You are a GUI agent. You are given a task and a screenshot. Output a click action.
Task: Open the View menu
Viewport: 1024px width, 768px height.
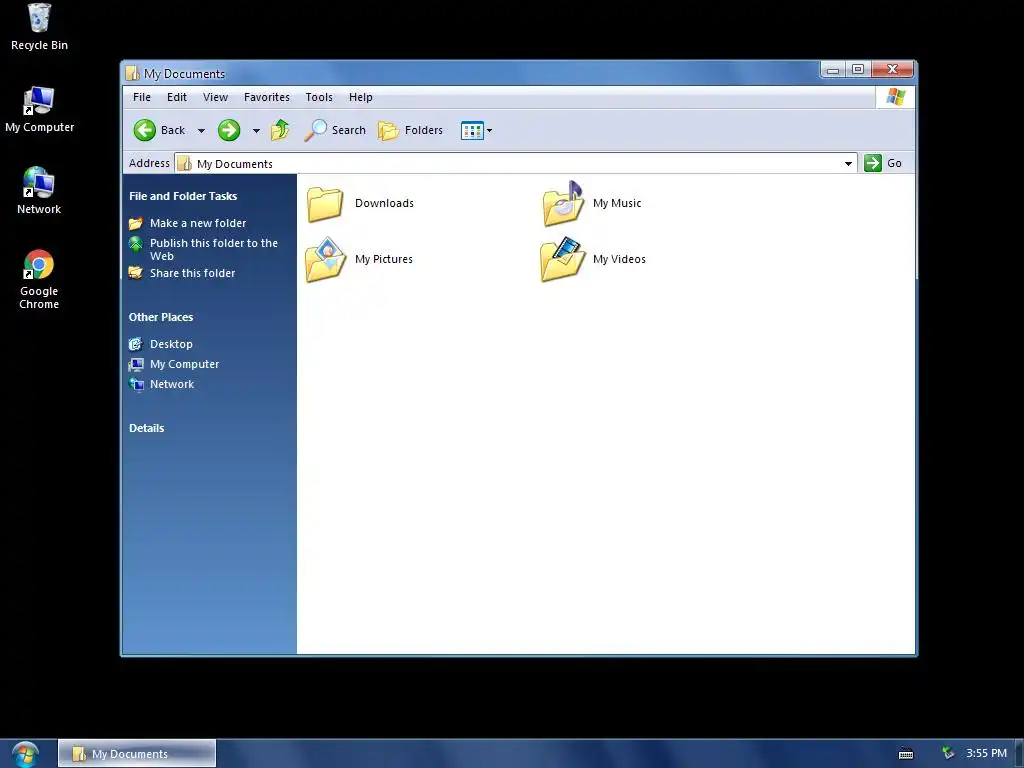(215, 97)
